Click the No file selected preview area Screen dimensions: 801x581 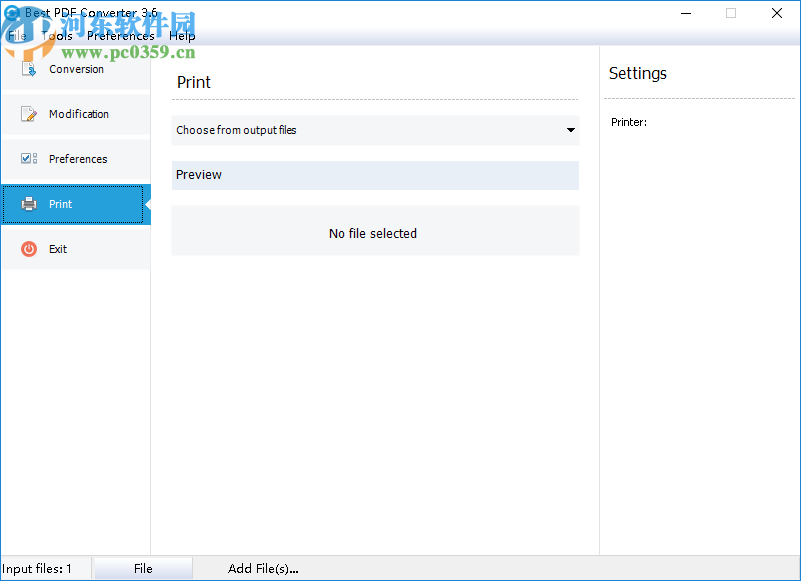click(375, 231)
